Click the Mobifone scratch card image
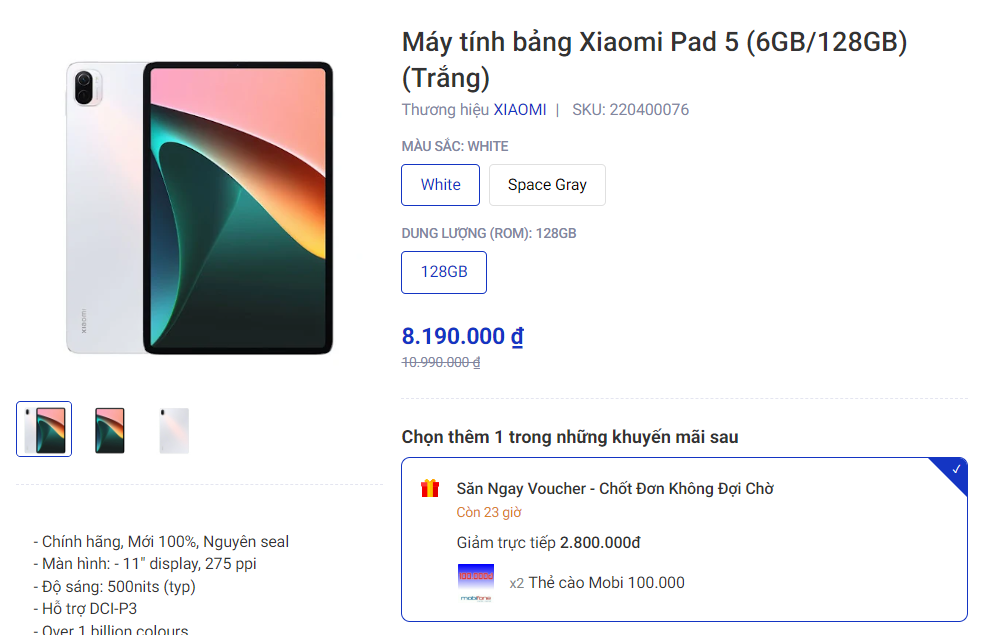This screenshot has width=987, height=635. (x=475, y=580)
